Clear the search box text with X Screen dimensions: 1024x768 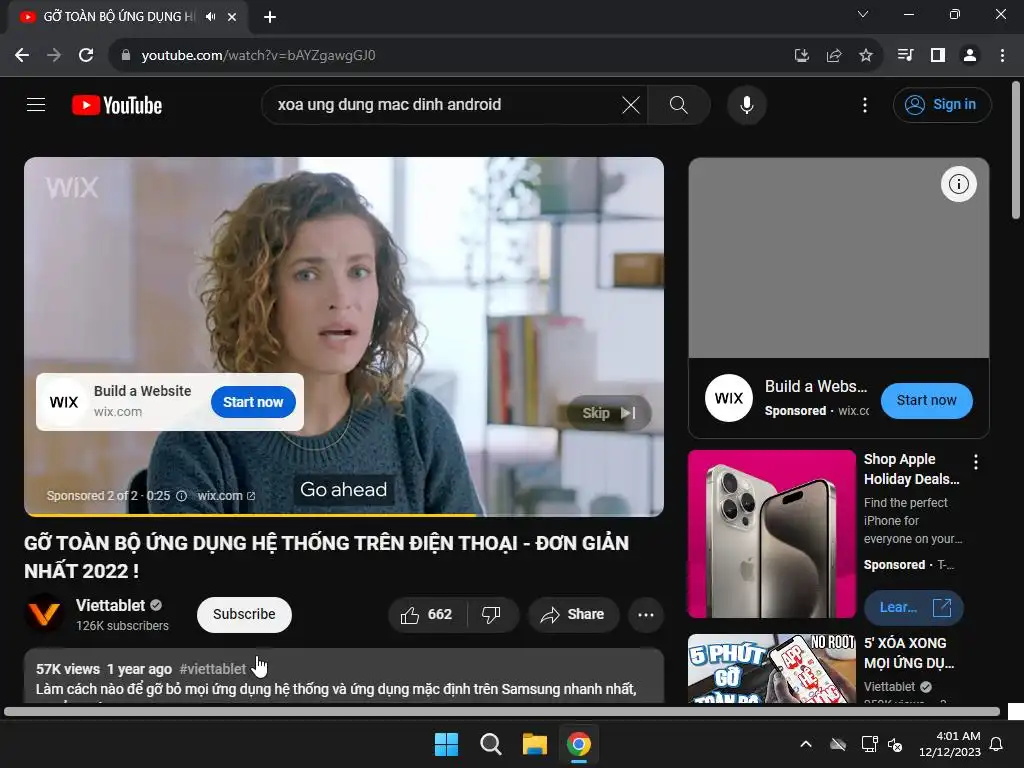631,104
